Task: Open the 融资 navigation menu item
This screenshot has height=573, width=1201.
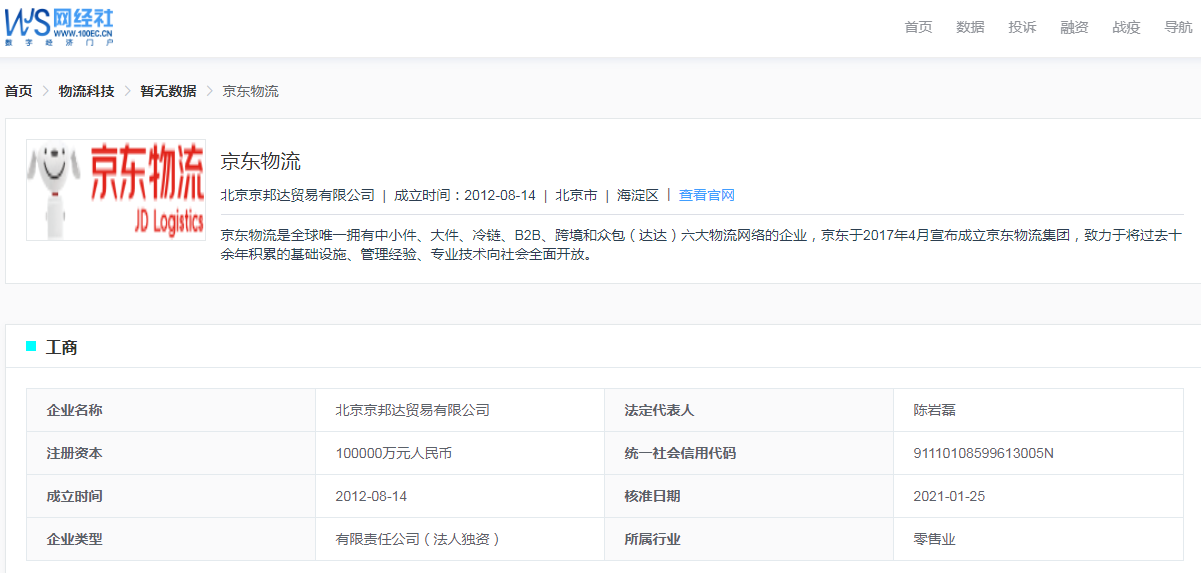Action: click(x=1074, y=27)
